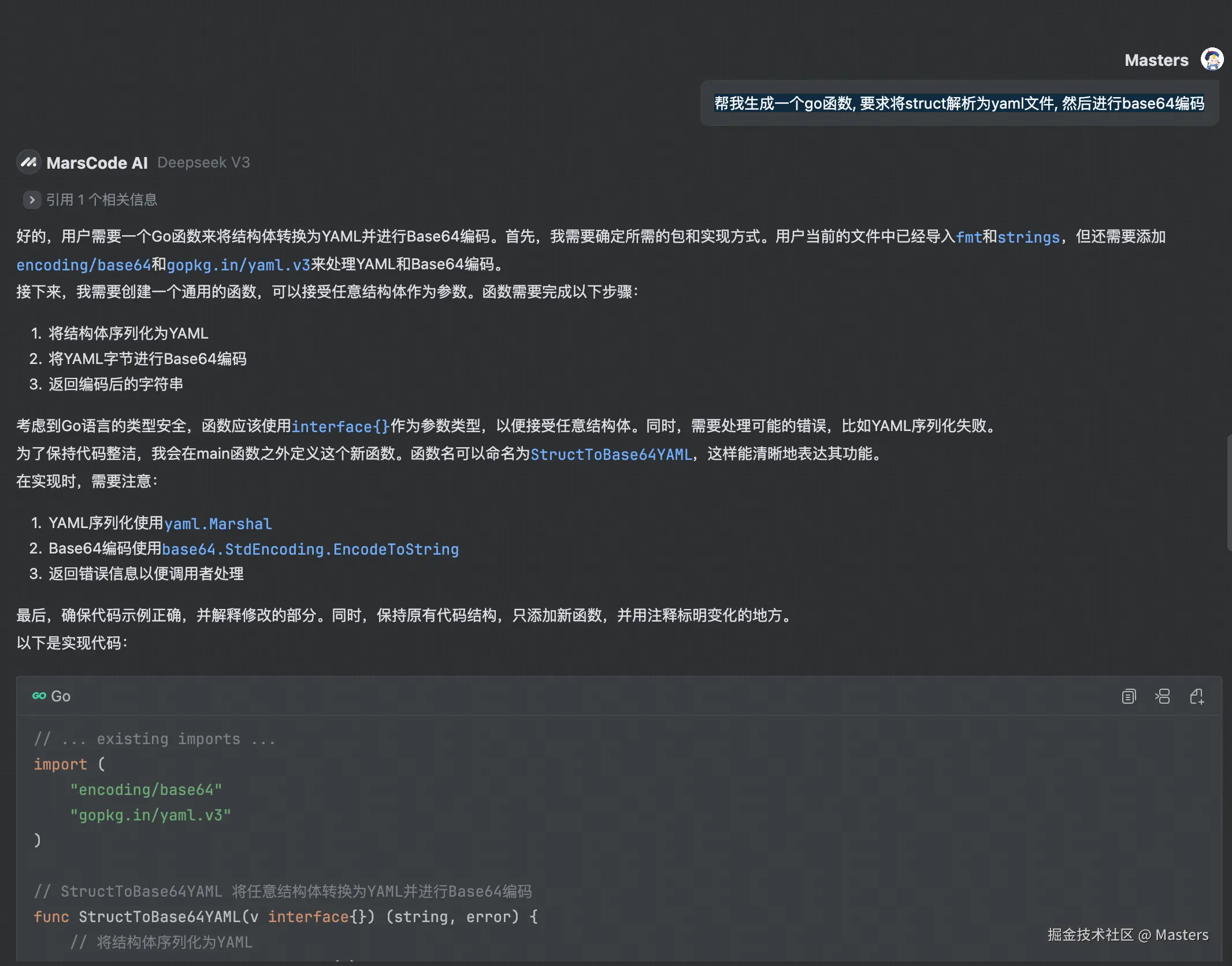
Task: Copy the Go code snippet
Action: pyautogui.click(x=1128, y=696)
